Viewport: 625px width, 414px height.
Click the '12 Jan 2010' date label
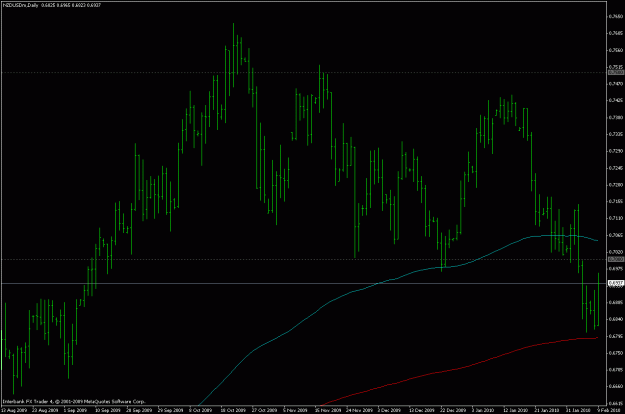coord(515,410)
